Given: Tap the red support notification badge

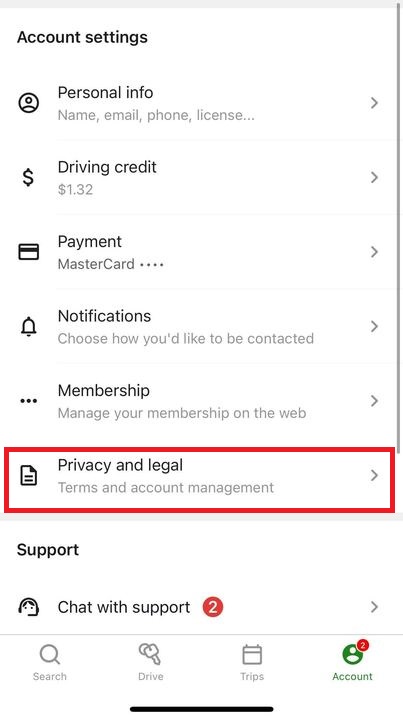Looking at the screenshot, I should point(213,607).
